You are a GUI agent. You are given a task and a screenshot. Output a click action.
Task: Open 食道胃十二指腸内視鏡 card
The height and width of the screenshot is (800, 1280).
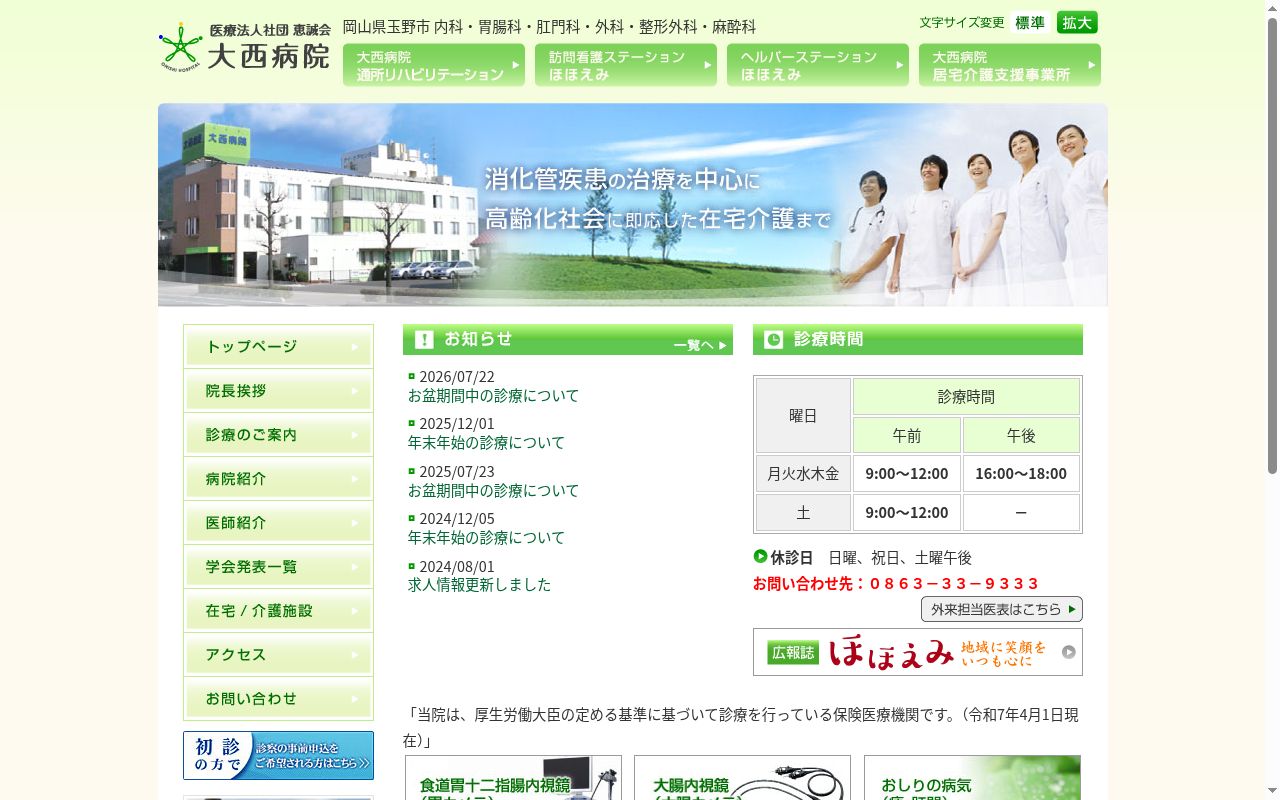coord(513,778)
